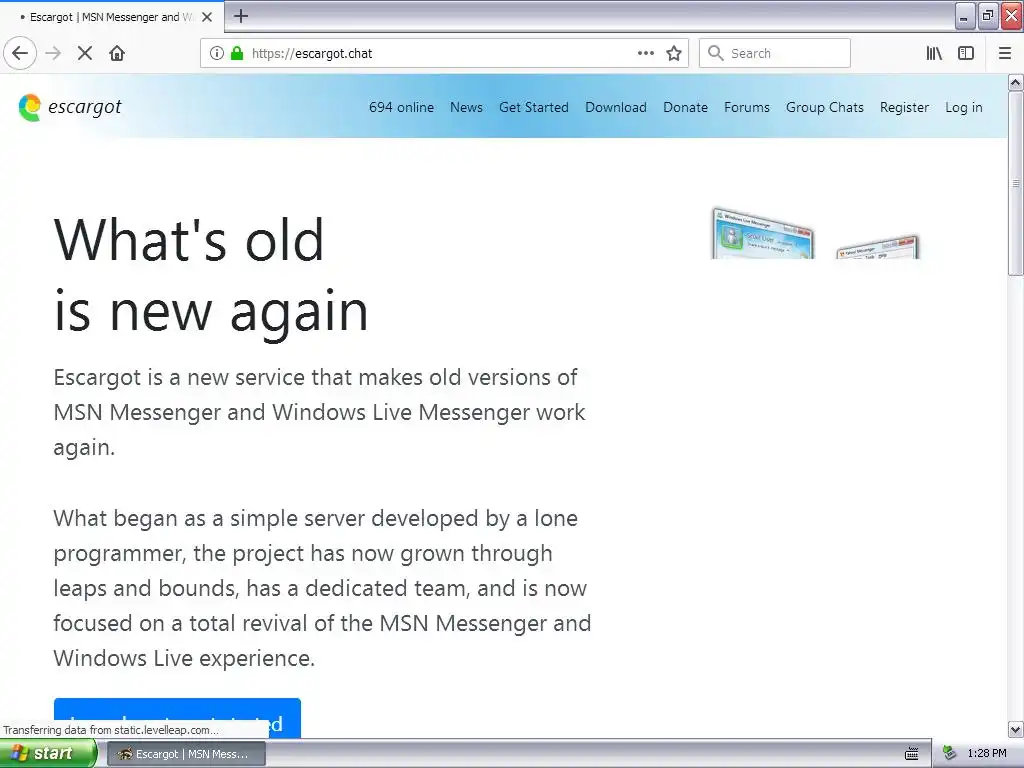The width and height of the screenshot is (1024, 768).
Task: Click the Escargot taskbar button
Action: click(x=186, y=754)
